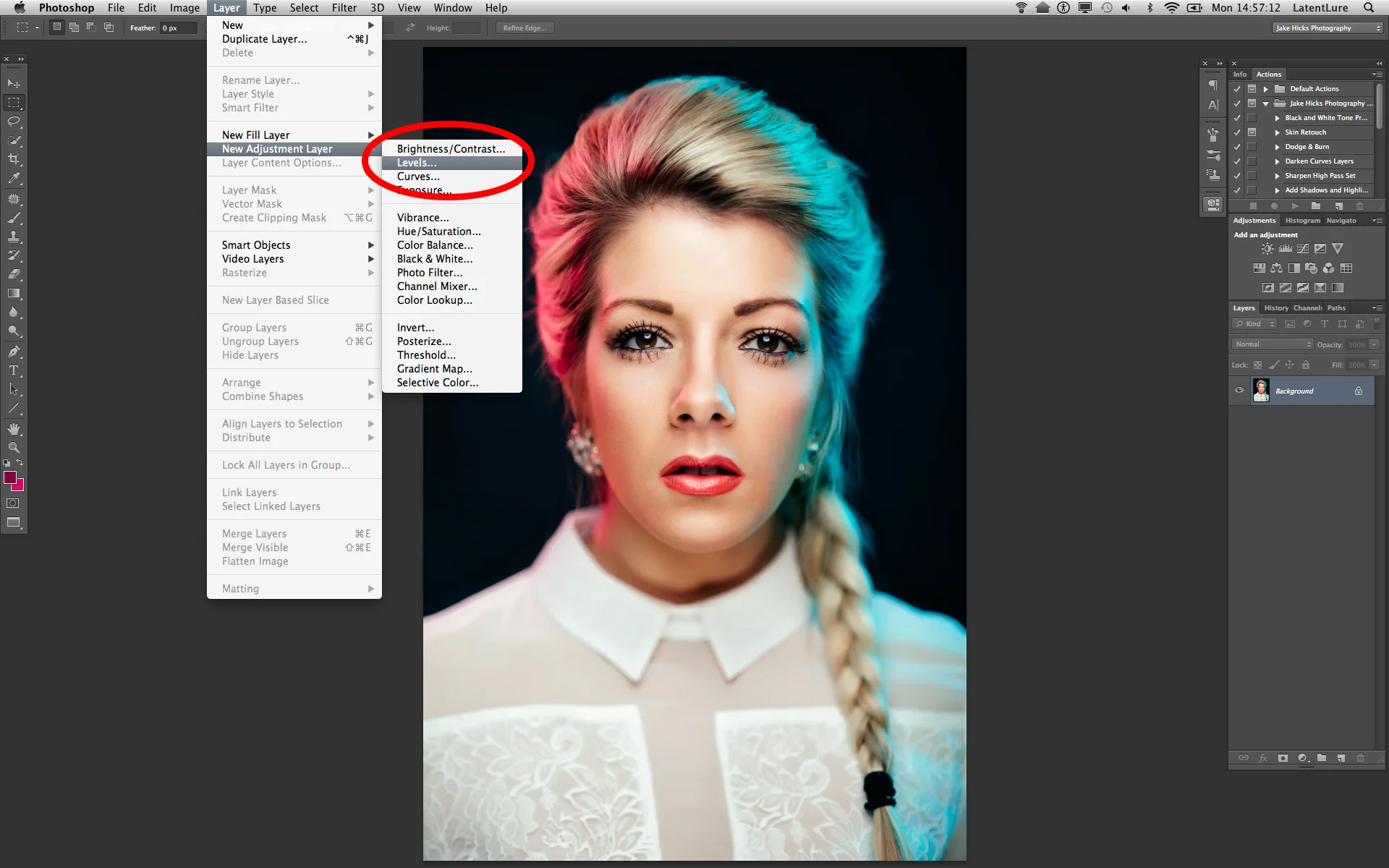Image resolution: width=1389 pixels, height=868 pixels.
Task: Select the Hand tool
Action: coord(14,429)
